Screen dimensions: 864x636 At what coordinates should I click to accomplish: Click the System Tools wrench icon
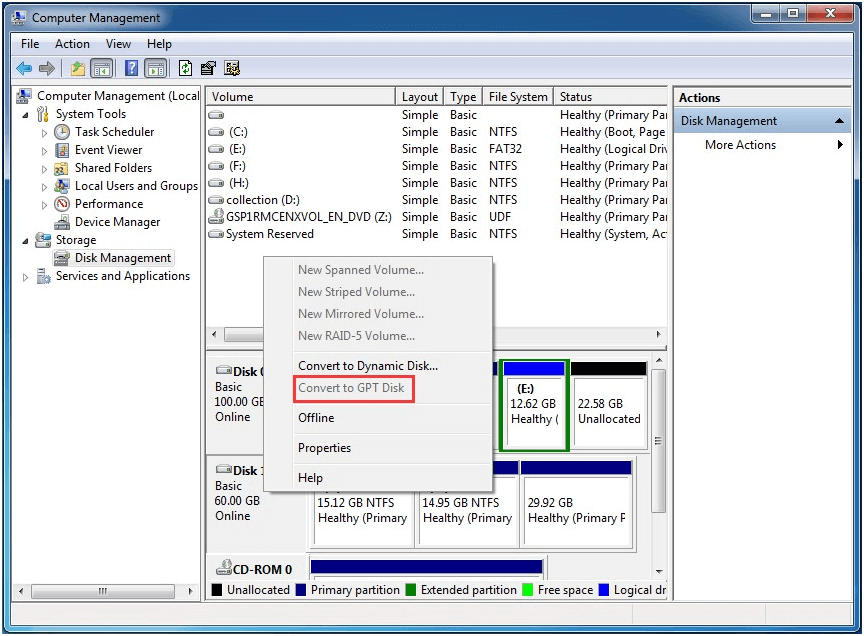(x=43, y=114)
